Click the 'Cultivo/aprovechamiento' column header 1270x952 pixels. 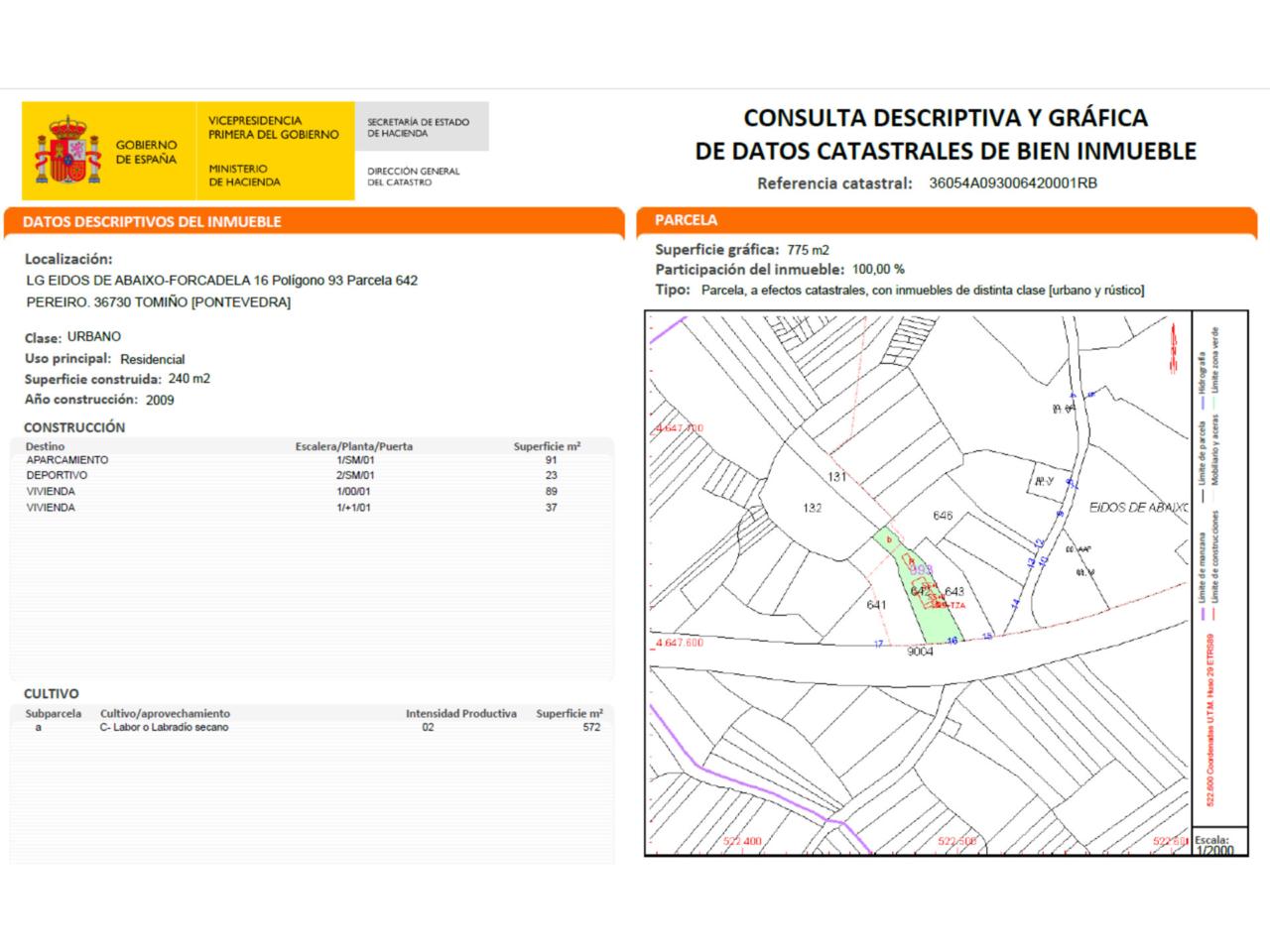pos(165,713)
